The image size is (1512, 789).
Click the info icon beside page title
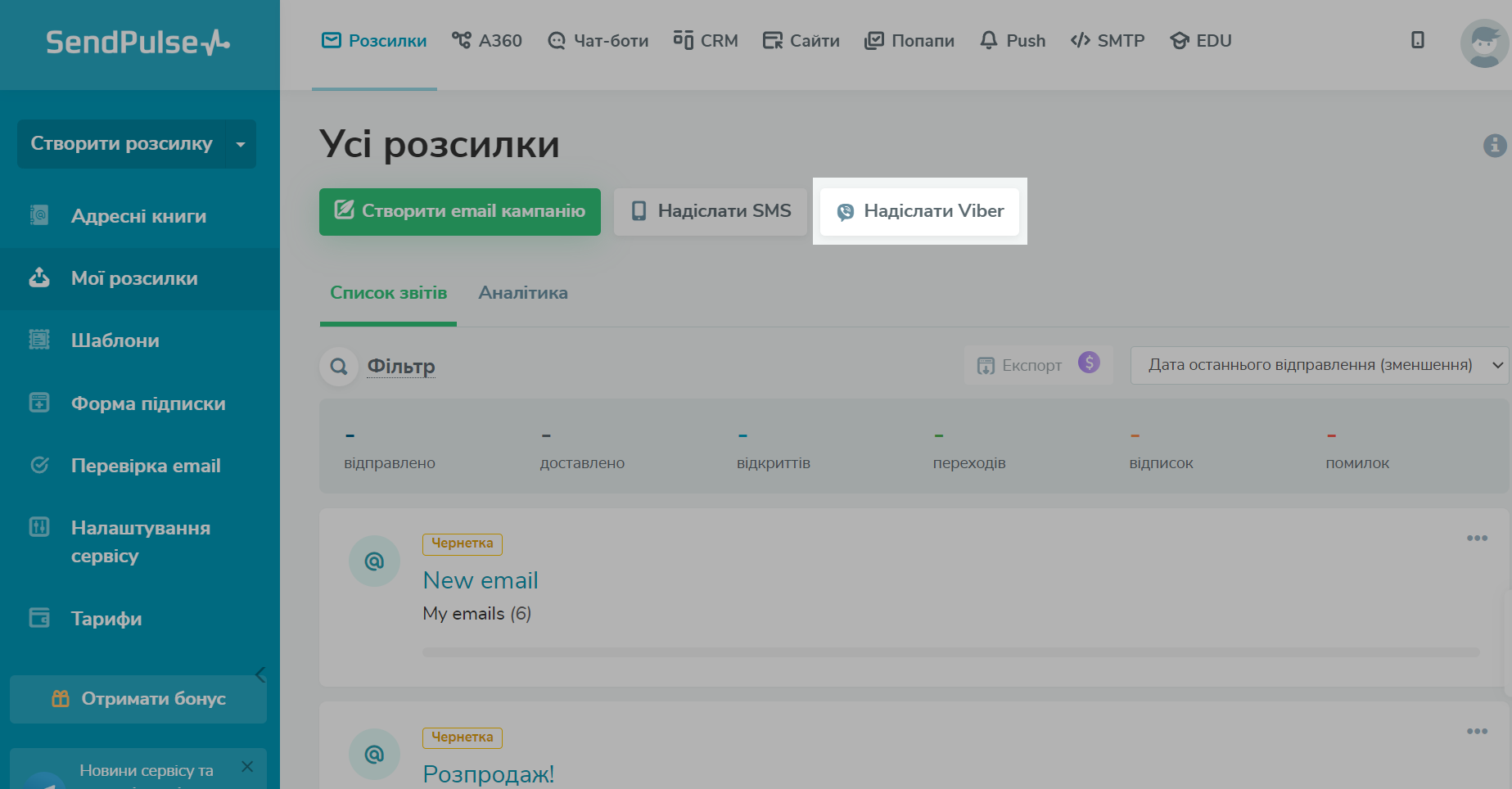[1494, 146]
